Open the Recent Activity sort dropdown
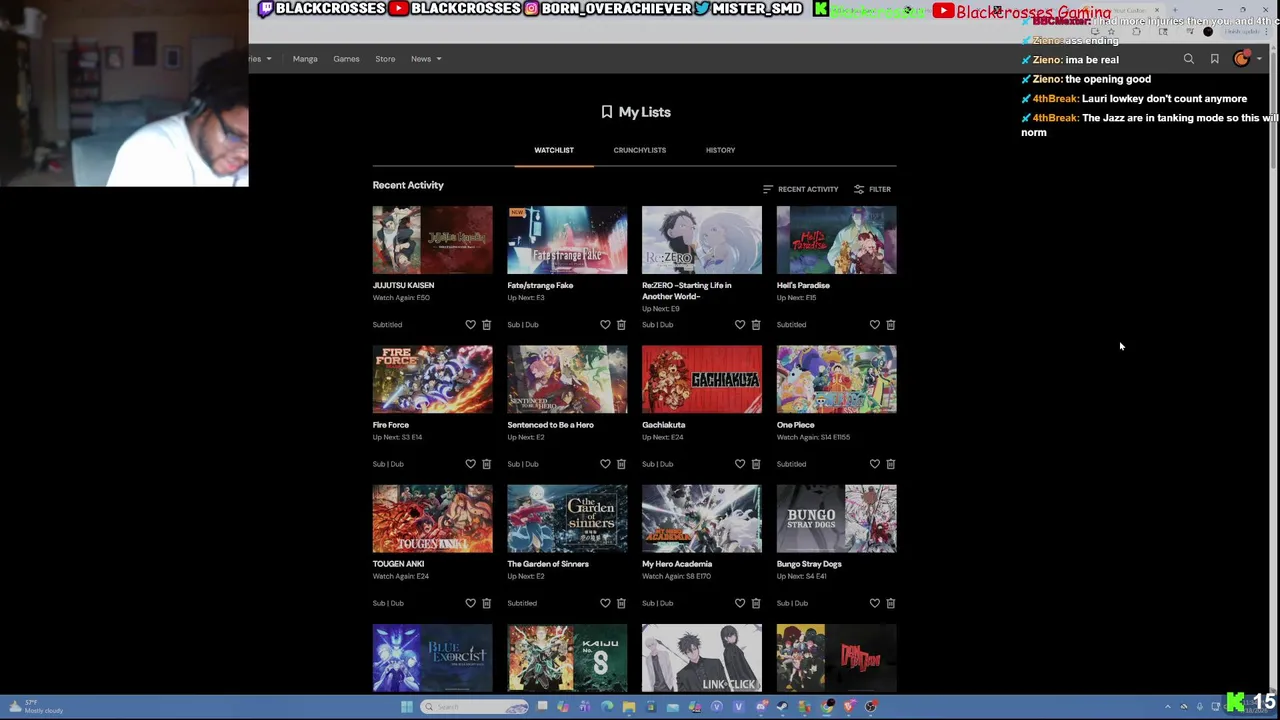1280x720 pixels. pos(800,189)
